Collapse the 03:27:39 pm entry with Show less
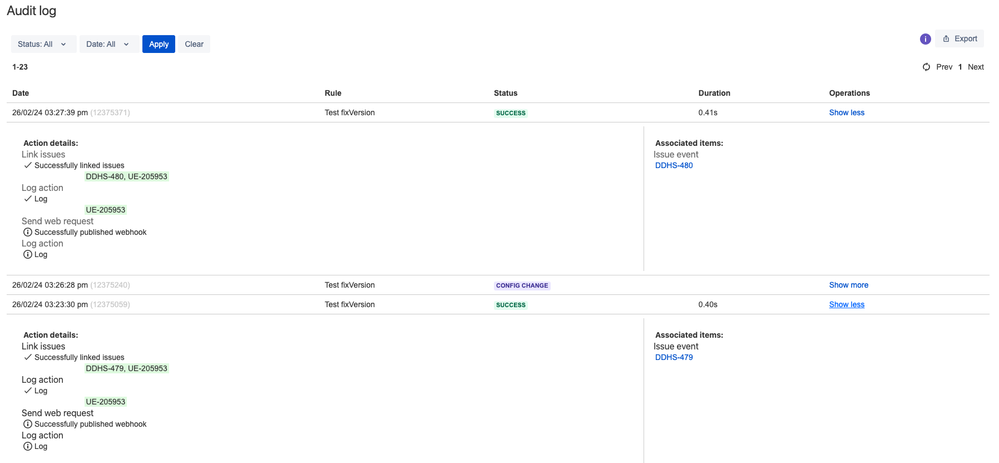This screenshot has width=999, height=463. (x=846, y=113)
